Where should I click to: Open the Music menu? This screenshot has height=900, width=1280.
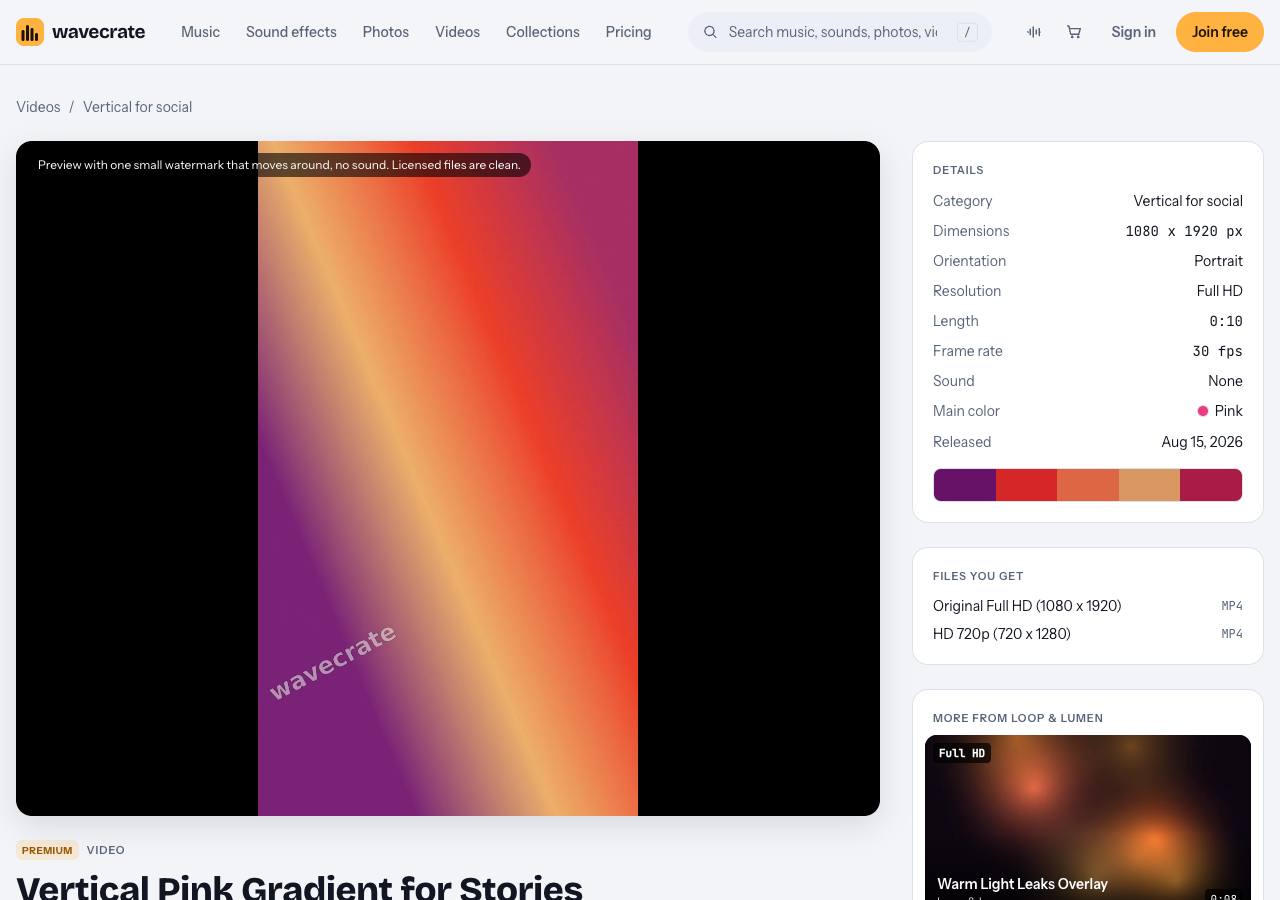click(200, 32)
